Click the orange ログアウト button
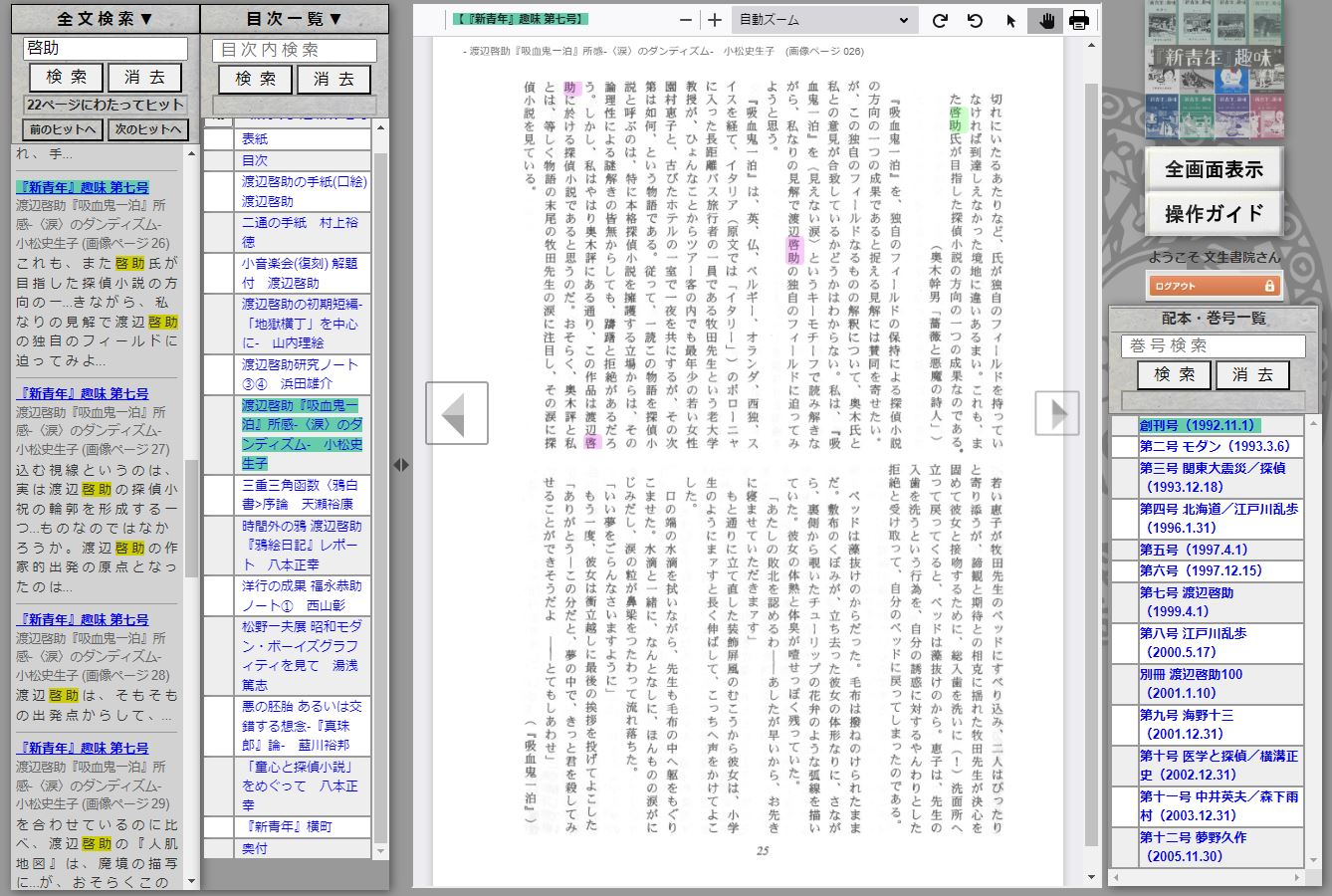Image resolution: width=1332 pixels, height=896 pixels. 1214,284
